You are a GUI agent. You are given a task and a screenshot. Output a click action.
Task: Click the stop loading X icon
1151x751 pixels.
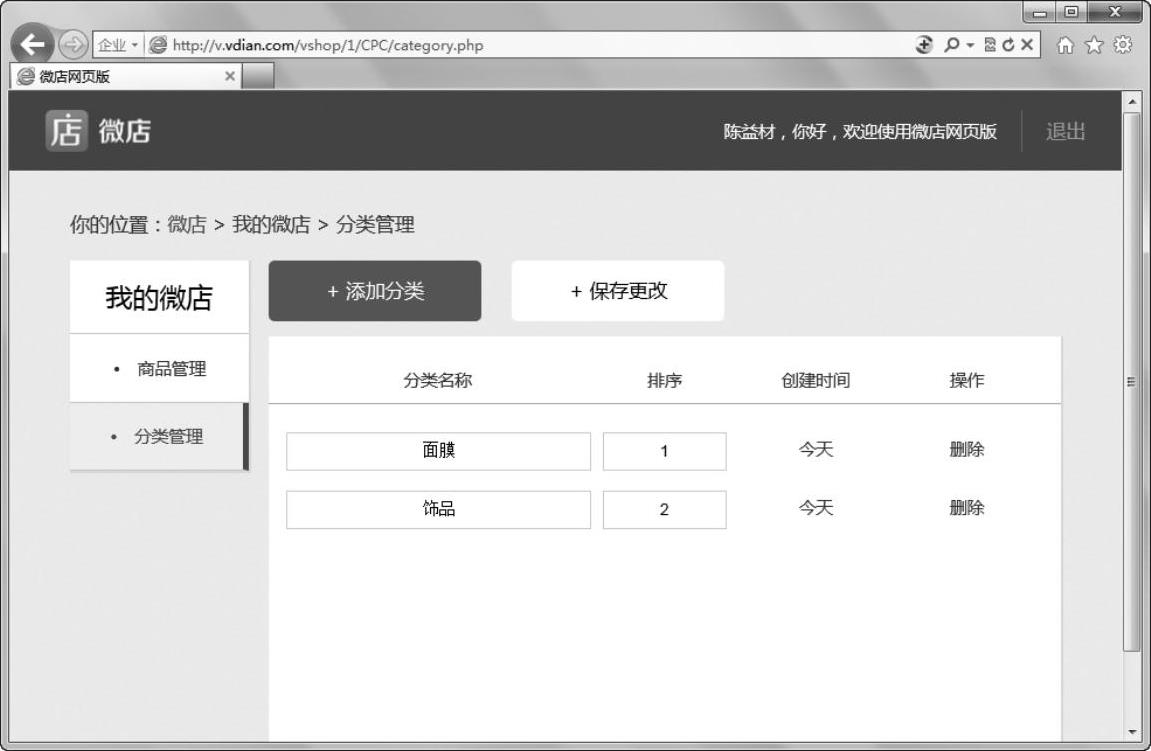click(x=1027, y=46)
